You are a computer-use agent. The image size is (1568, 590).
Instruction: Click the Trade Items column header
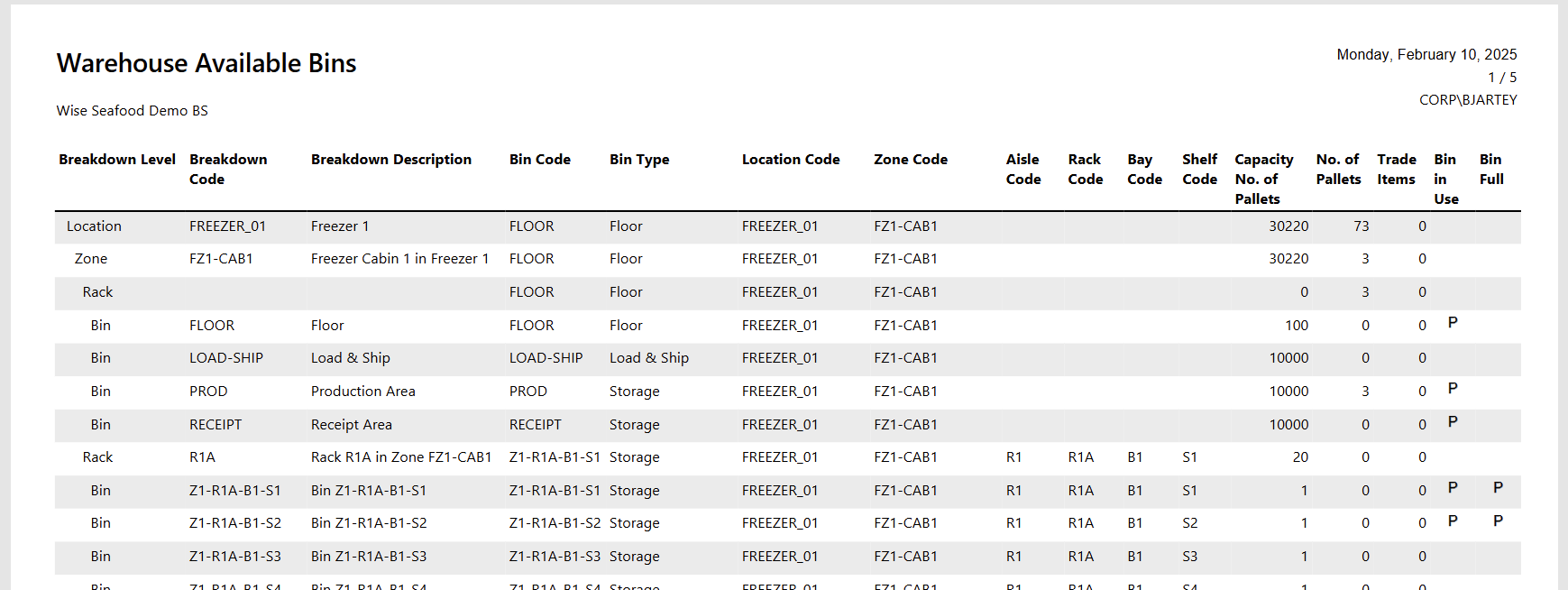(x=1396, y=169)
